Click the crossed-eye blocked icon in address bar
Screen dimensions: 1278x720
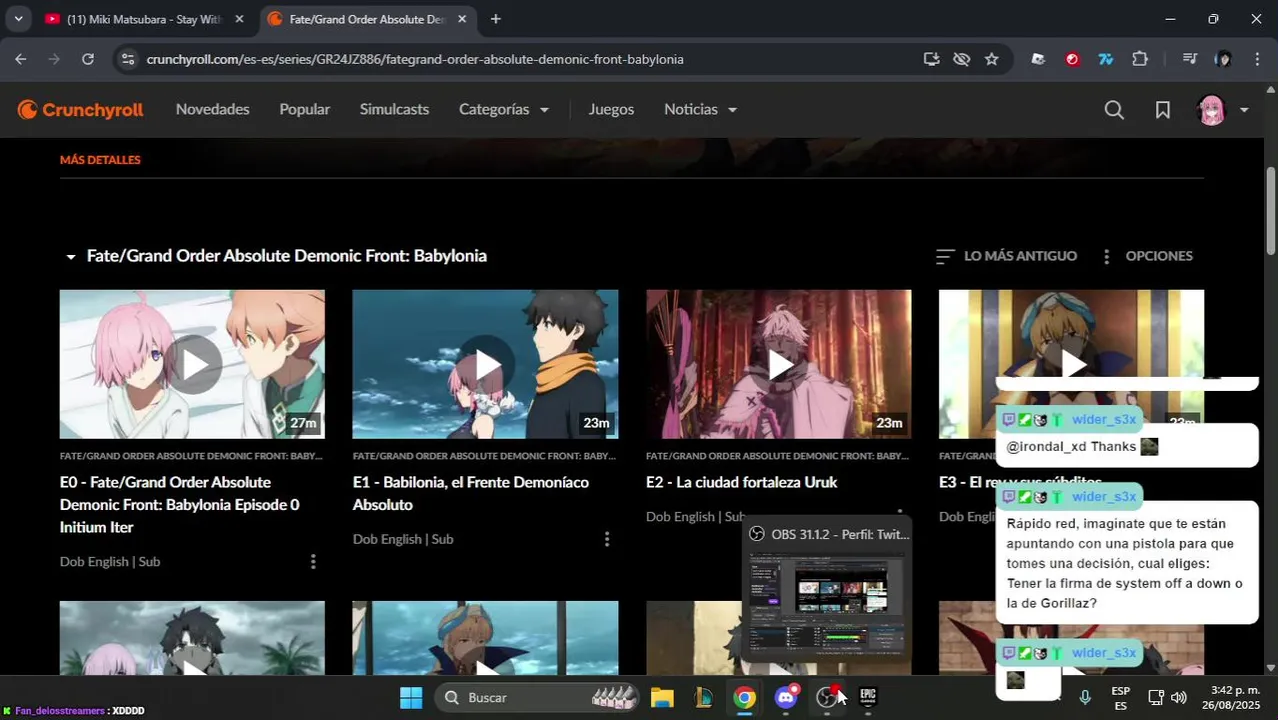962,59
